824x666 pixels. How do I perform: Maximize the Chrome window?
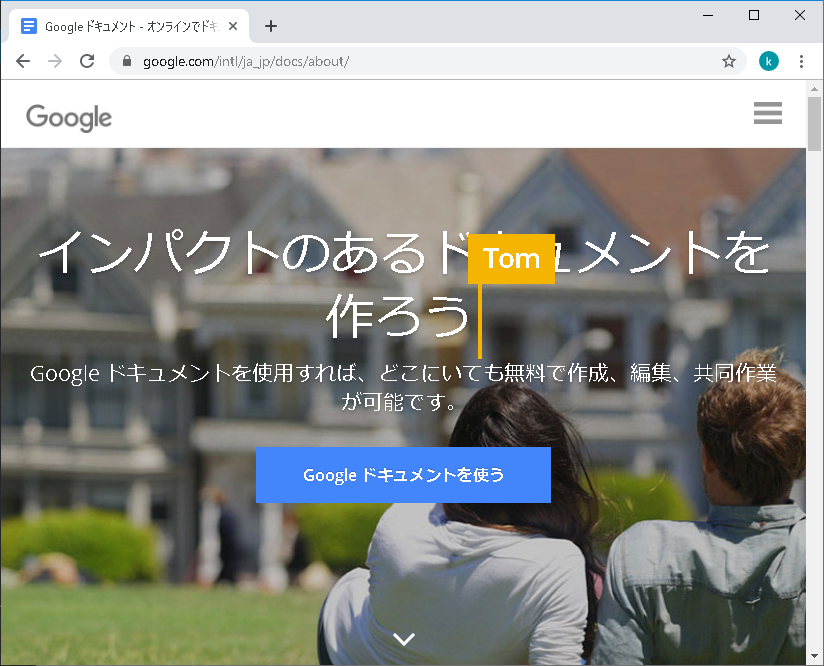pos(754,14)
